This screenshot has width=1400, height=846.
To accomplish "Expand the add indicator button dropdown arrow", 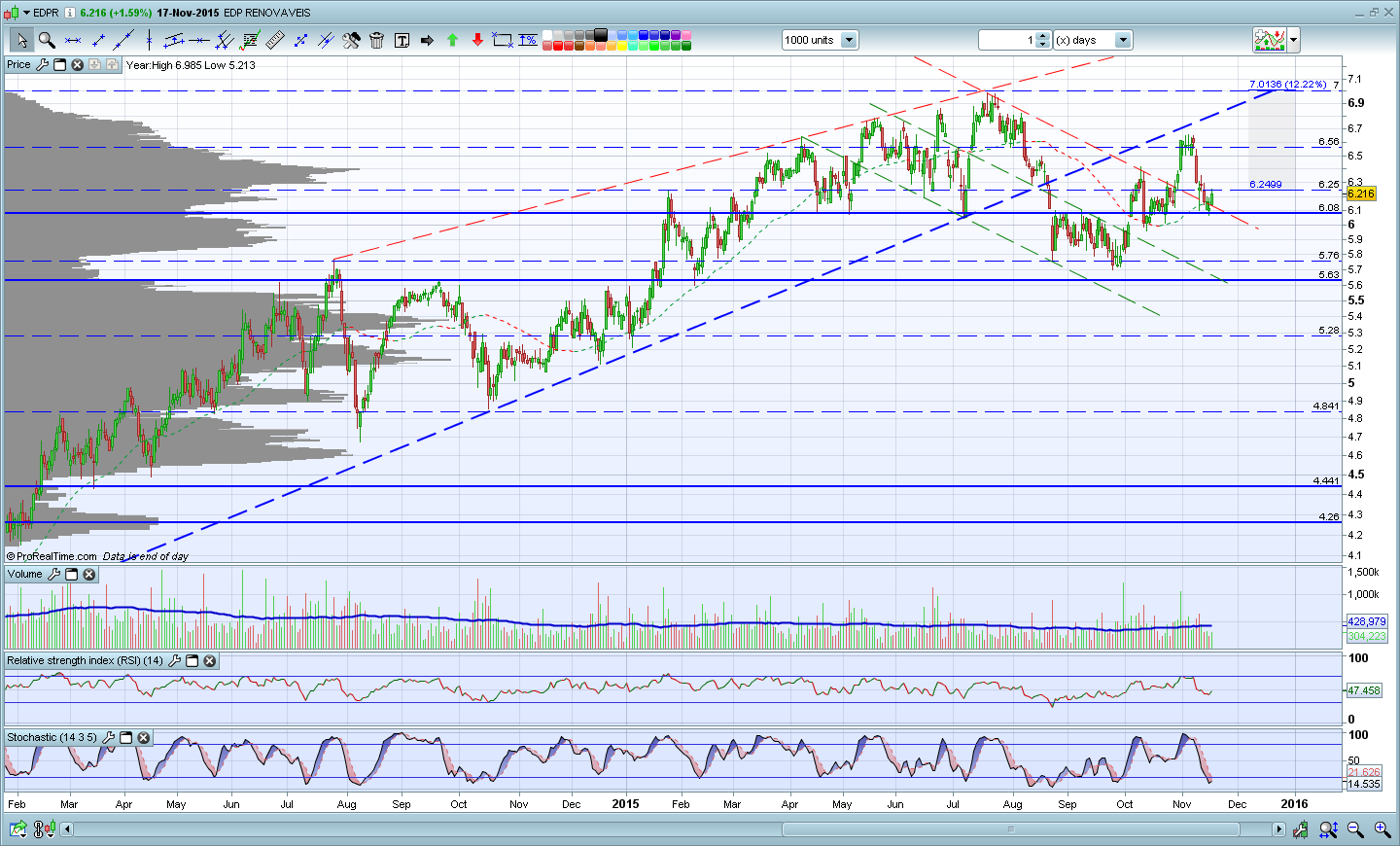I will pos(1294,40).
